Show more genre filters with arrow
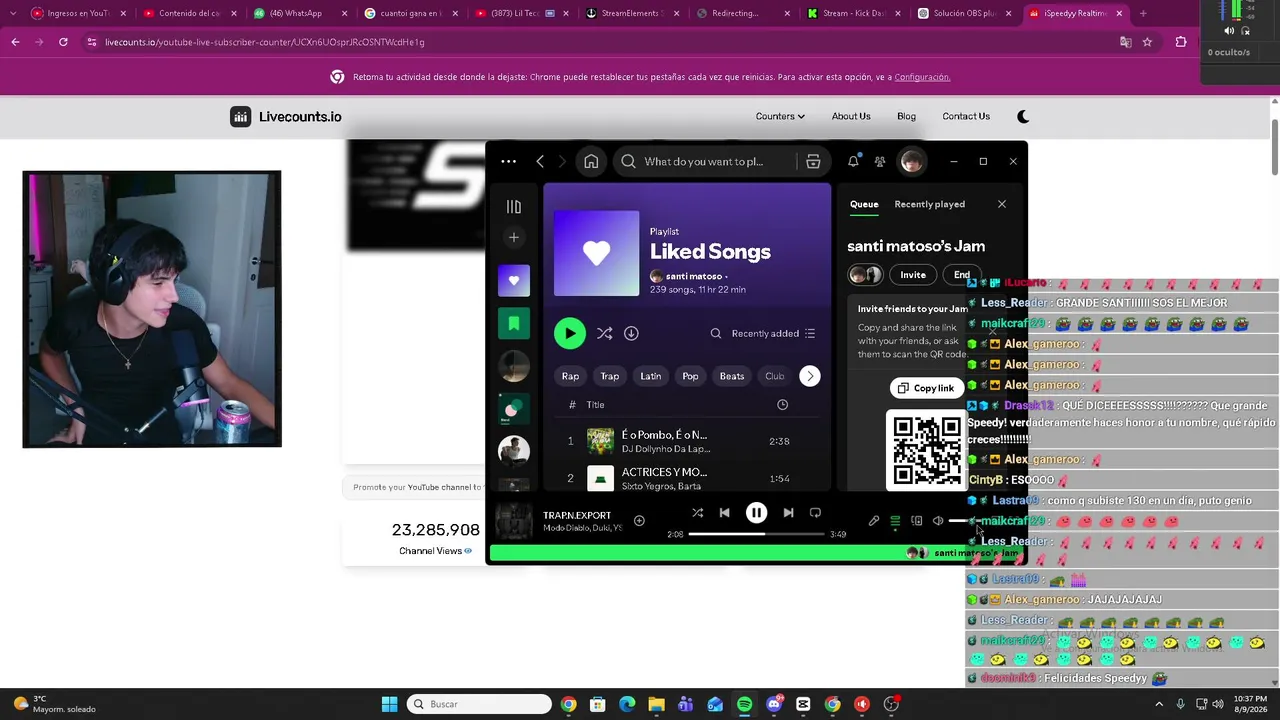 810,376
